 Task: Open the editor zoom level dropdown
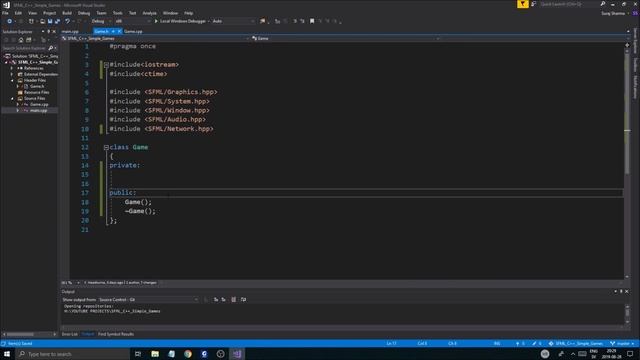[x=71, y=282]
